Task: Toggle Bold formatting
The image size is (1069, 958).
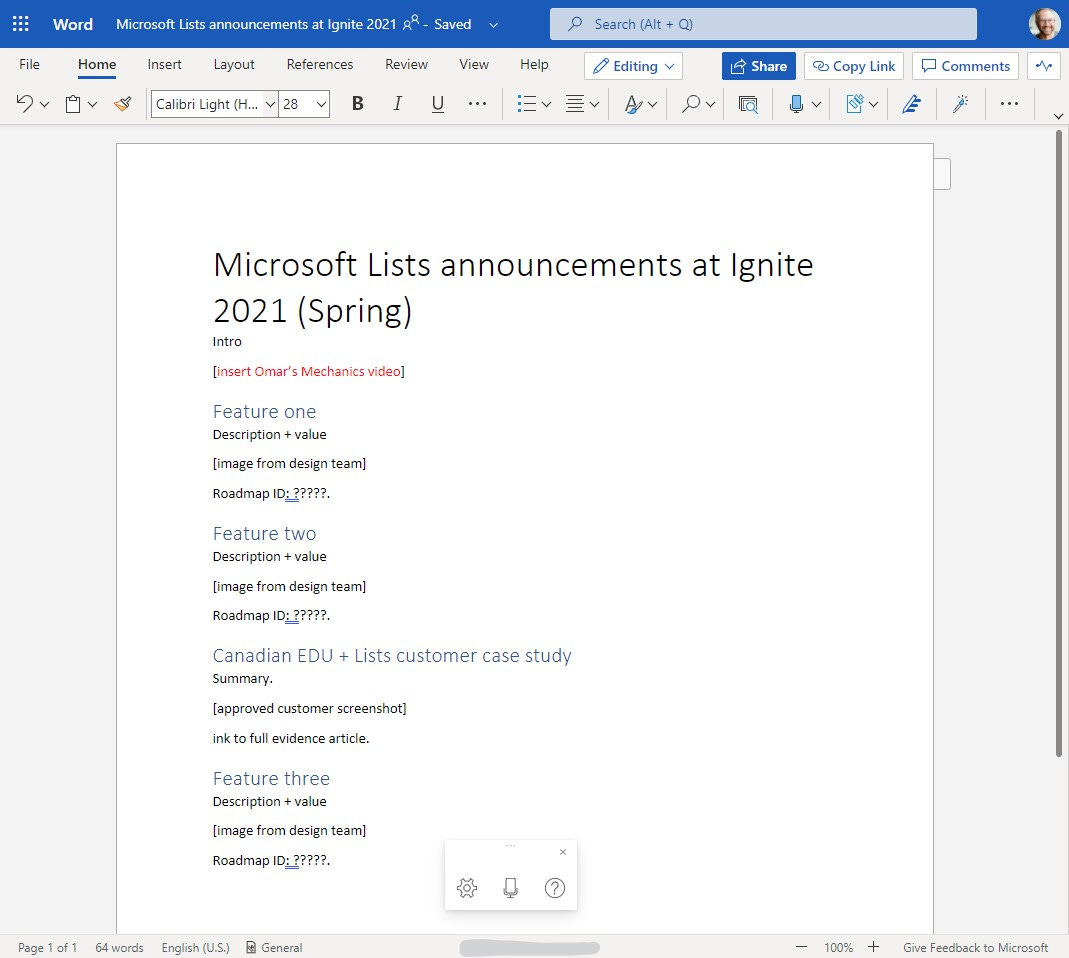Action: click(x=357, y=104)
